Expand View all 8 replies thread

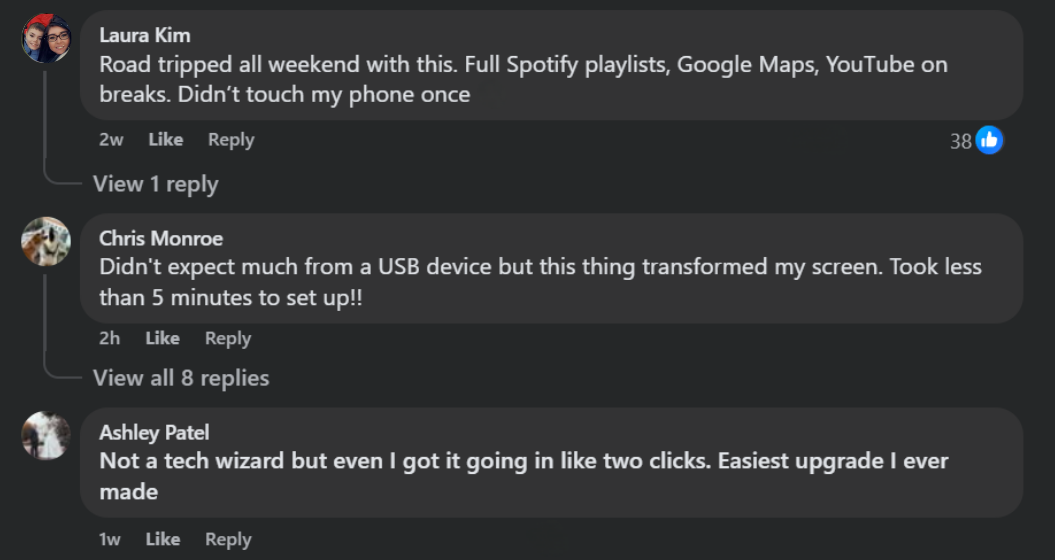pyautogui.click(x=180, y=378)
